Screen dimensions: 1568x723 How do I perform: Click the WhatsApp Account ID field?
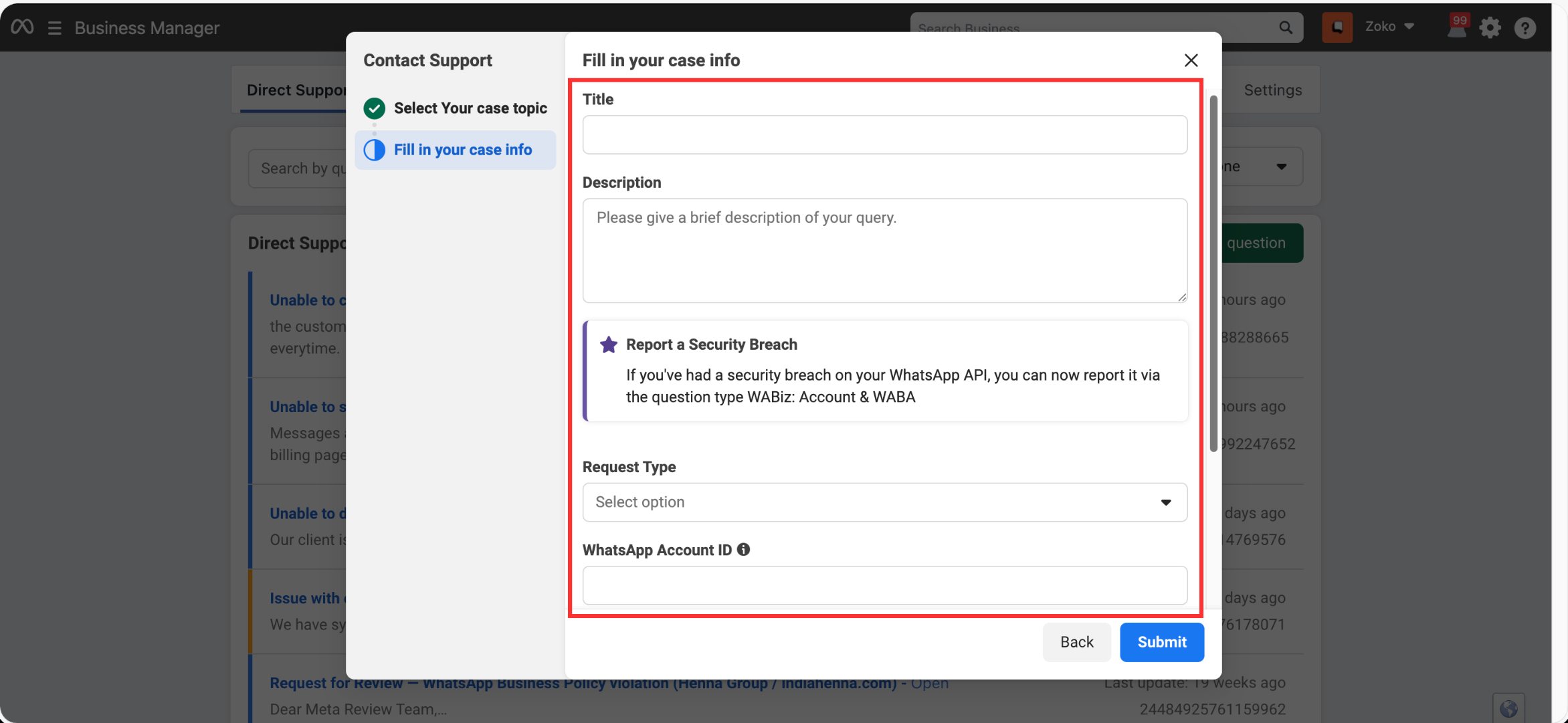tap(884, 585)
